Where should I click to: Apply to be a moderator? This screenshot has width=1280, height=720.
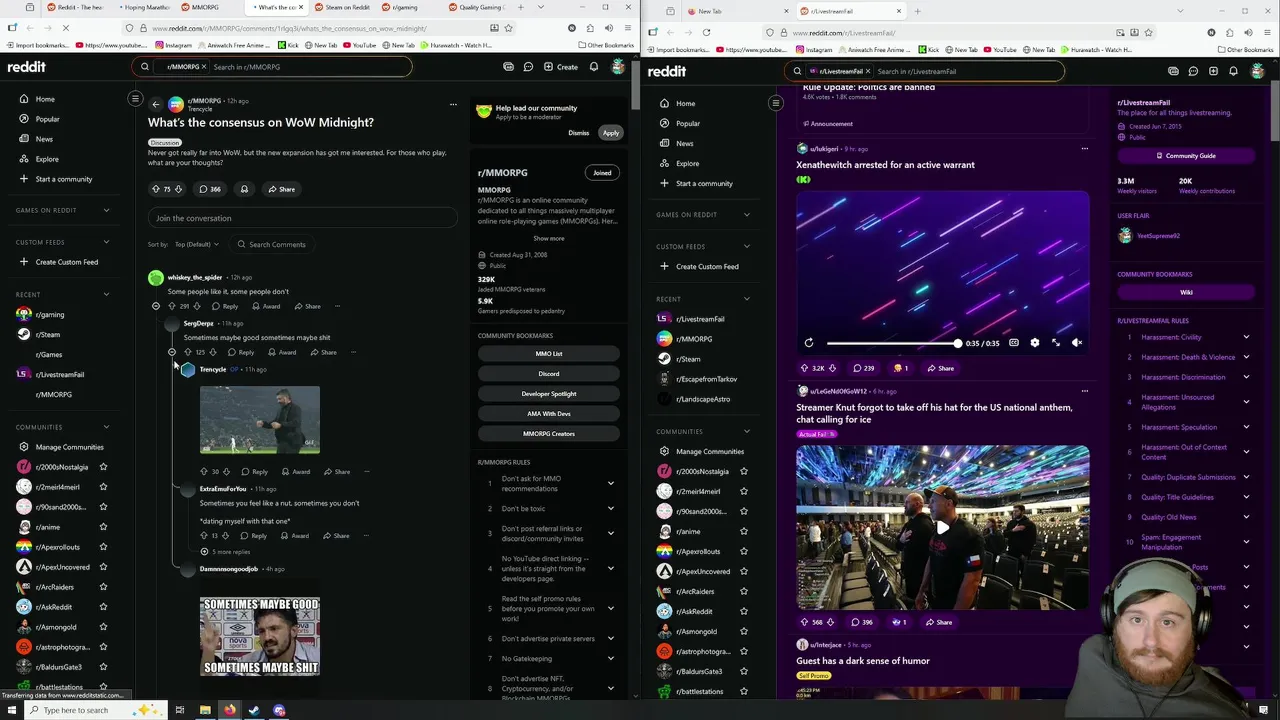(x=611, y=133)
